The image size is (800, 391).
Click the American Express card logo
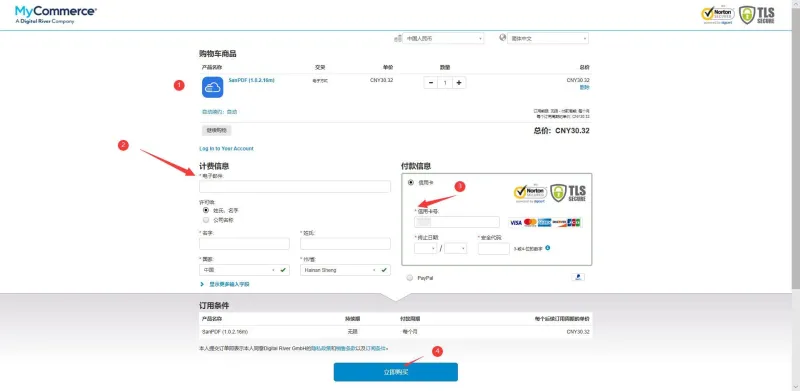tap(544, 223)
